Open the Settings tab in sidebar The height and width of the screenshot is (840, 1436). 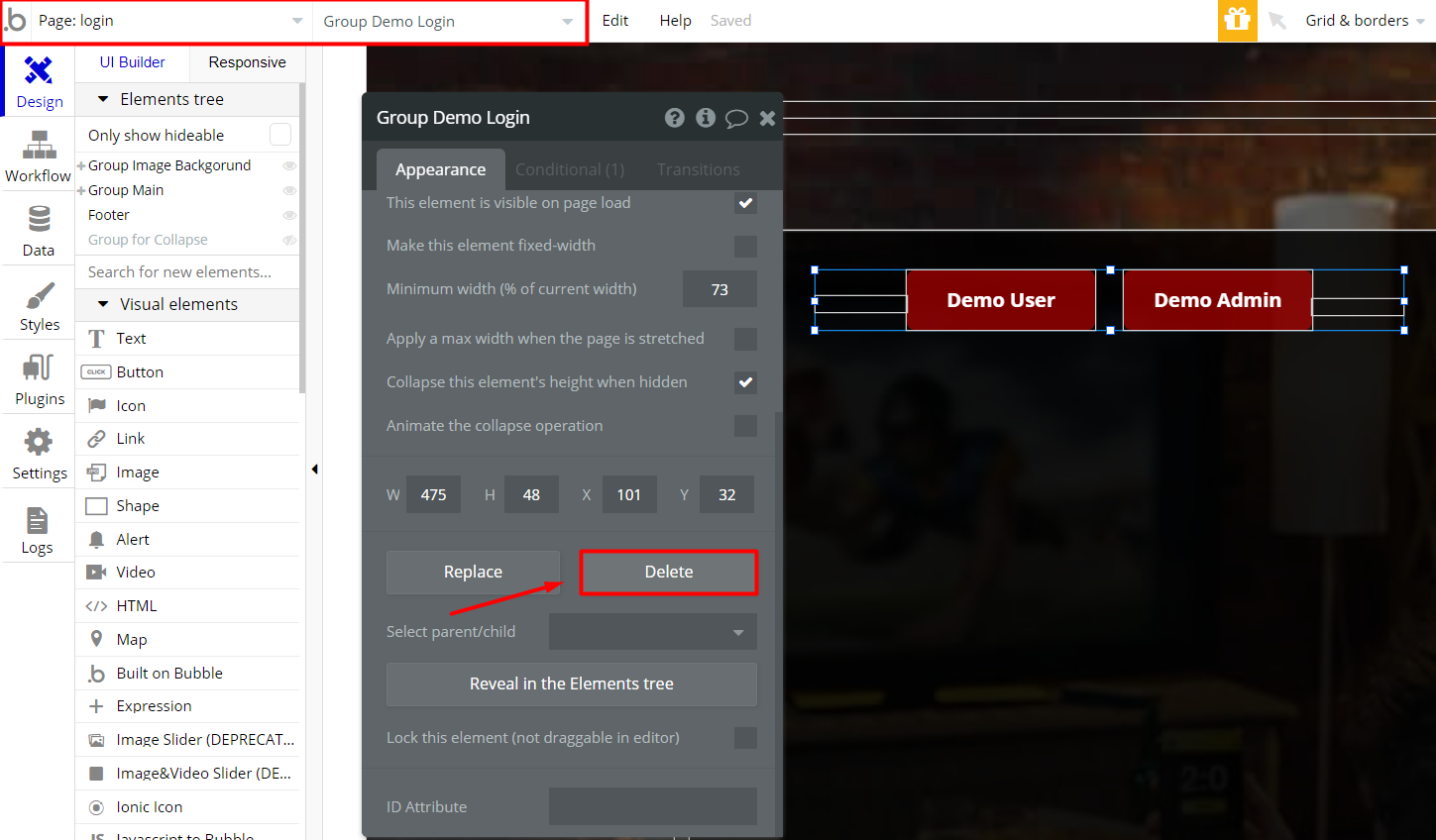coord(39,453)
